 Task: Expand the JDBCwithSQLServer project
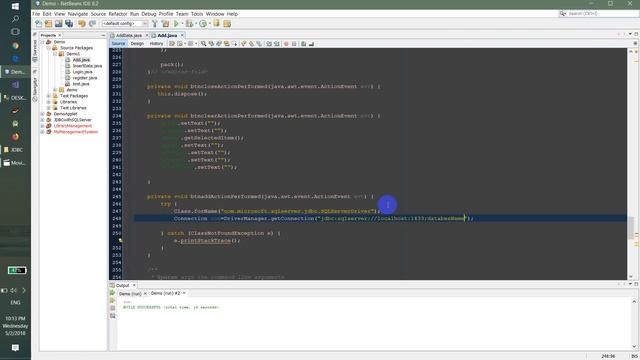(42, 120)
